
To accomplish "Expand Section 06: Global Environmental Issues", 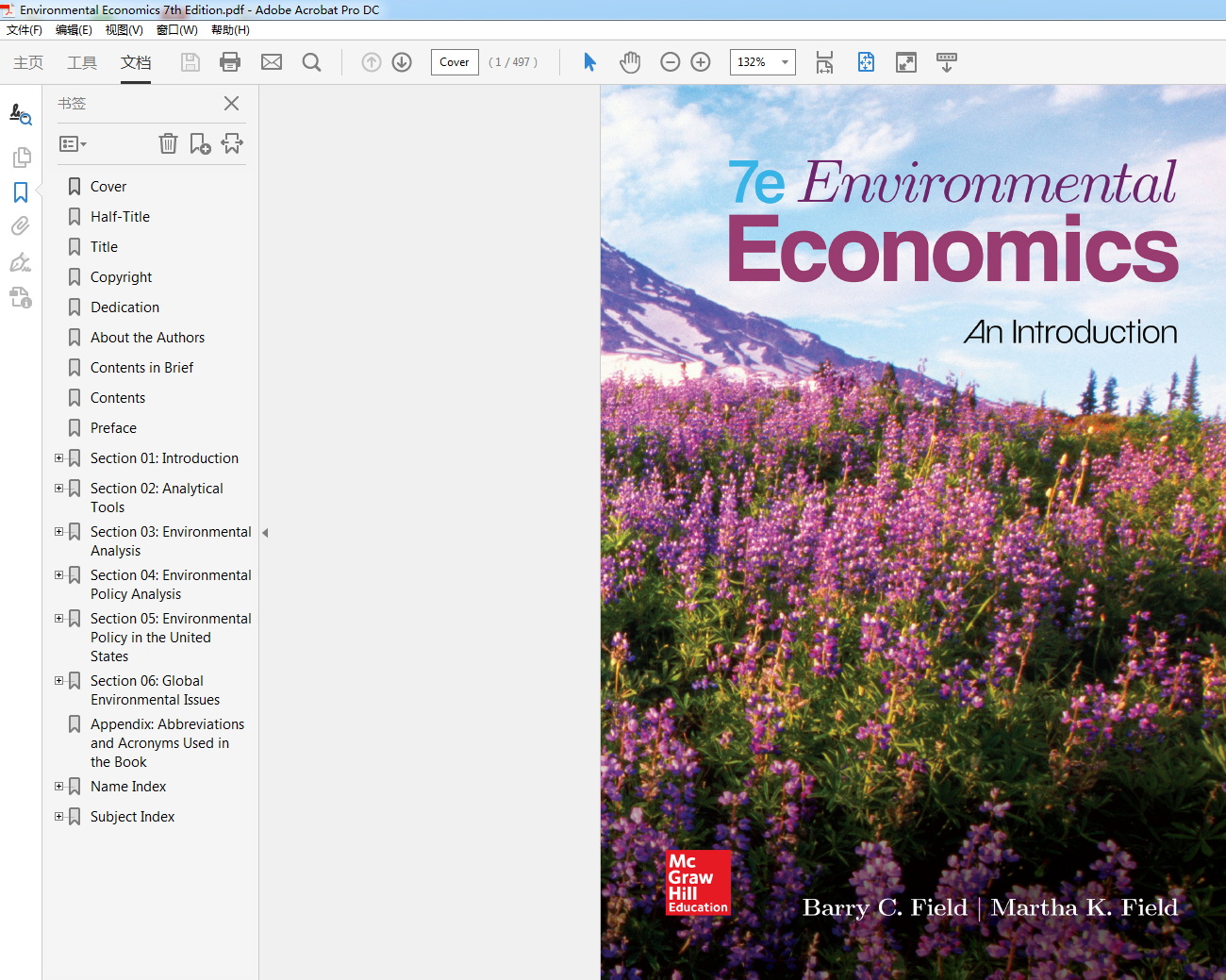I will (x=58, y=681).
